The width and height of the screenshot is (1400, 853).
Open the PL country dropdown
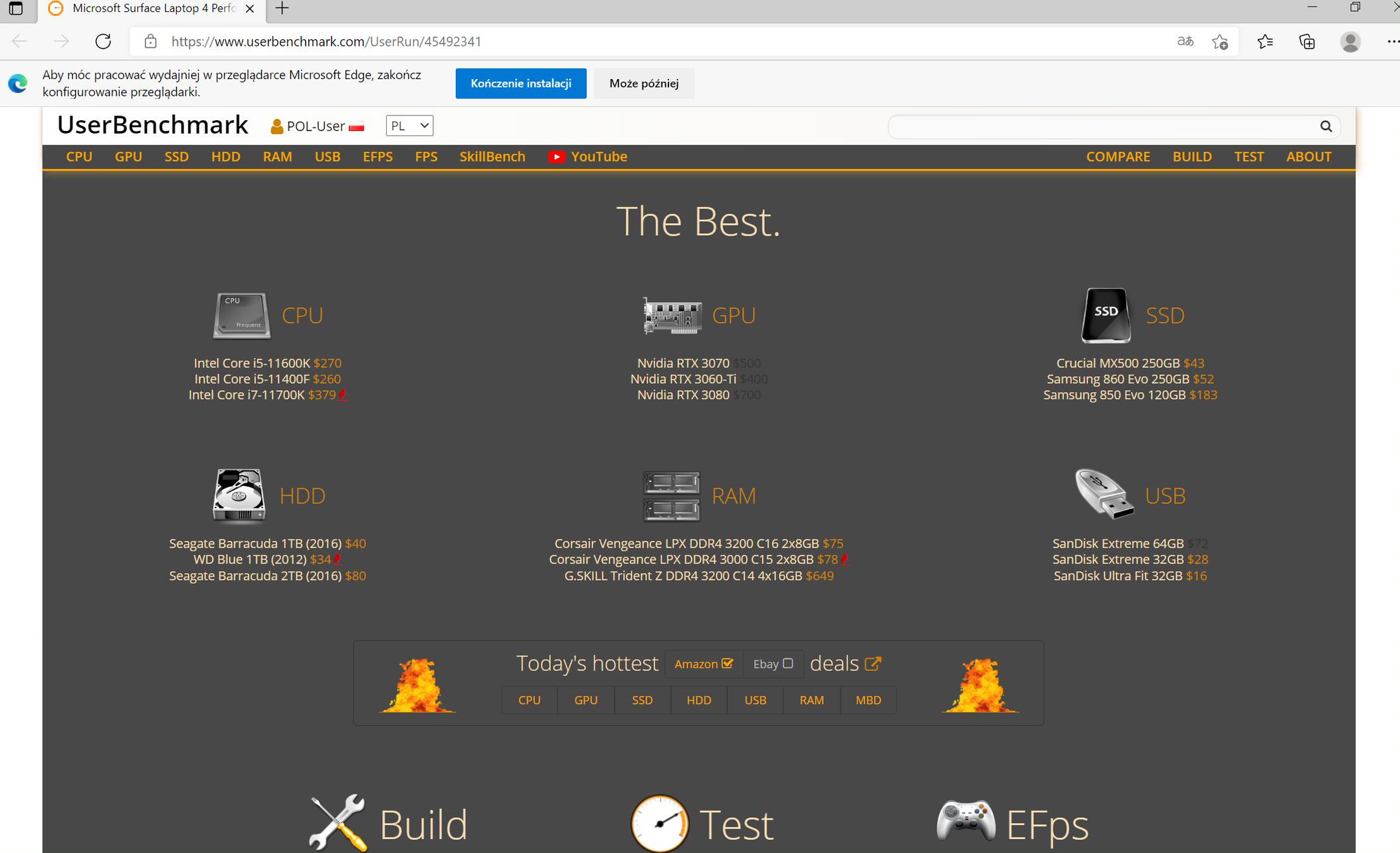[409, 126]
